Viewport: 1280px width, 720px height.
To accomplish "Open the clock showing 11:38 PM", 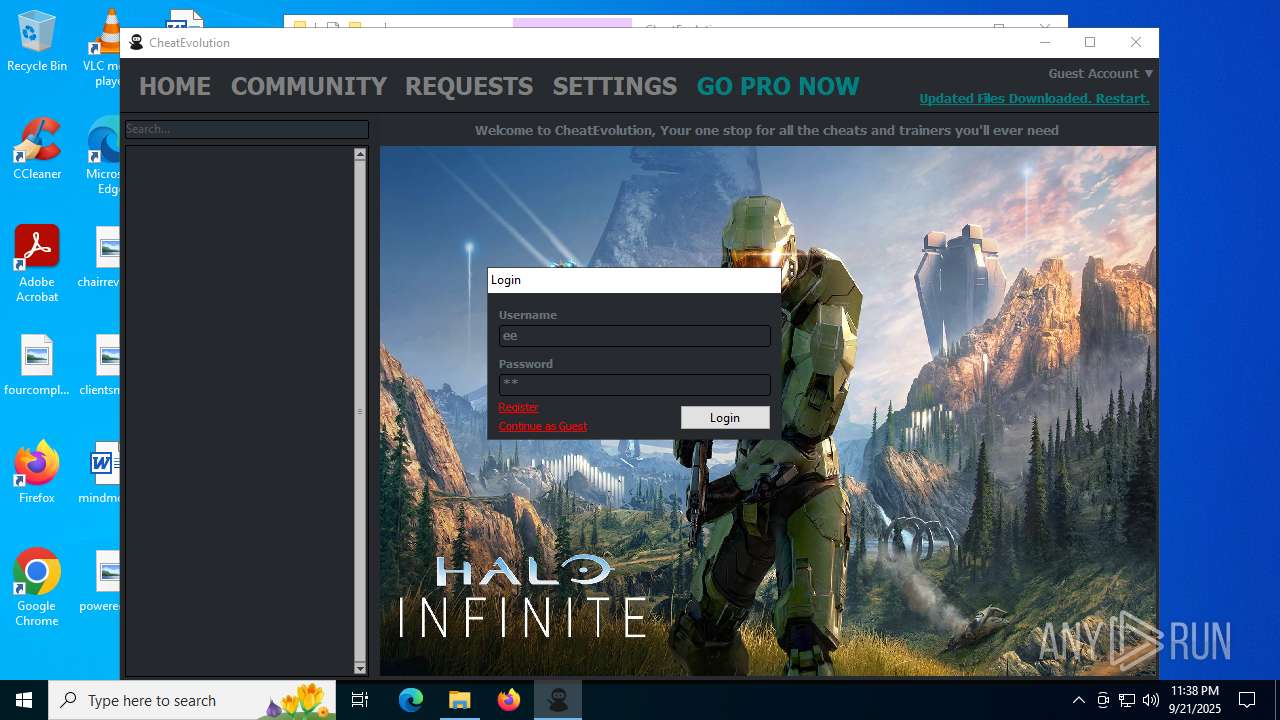I will (1194, 700).
